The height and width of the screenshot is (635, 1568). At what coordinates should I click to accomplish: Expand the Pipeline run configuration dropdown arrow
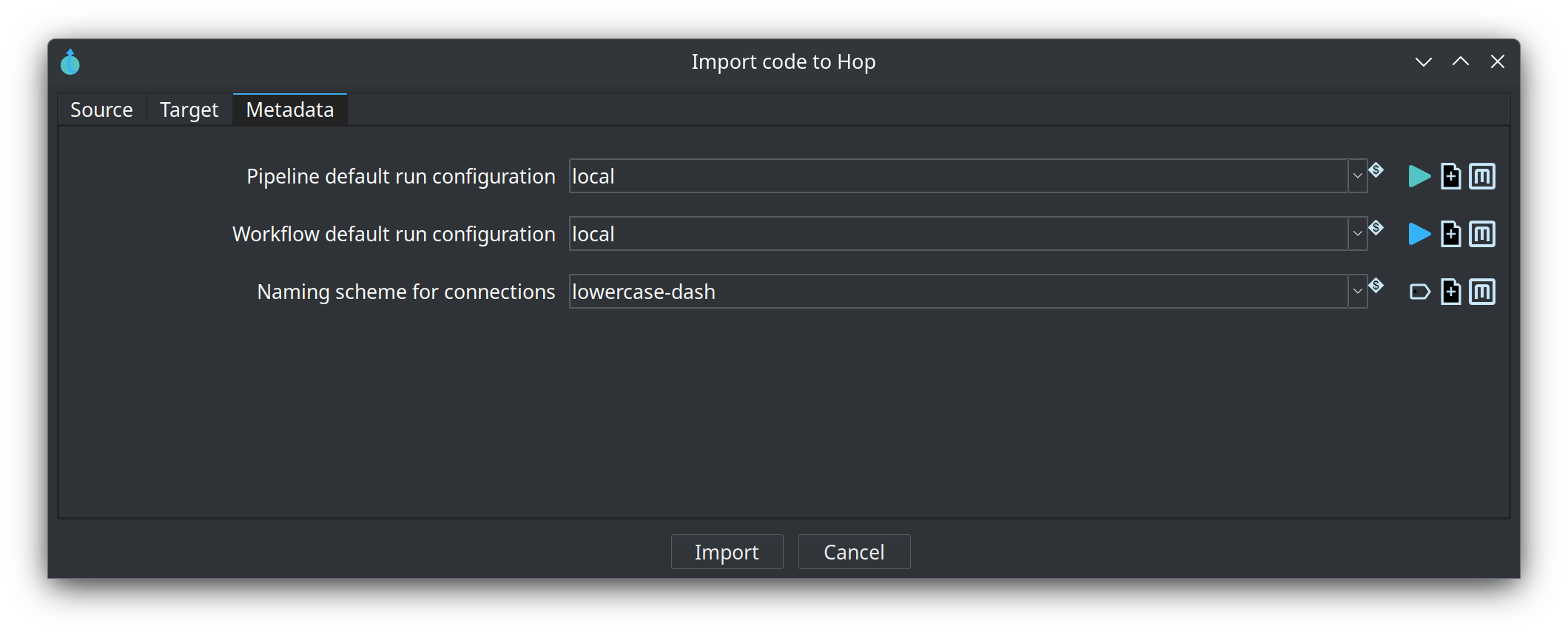(1357, 176)
